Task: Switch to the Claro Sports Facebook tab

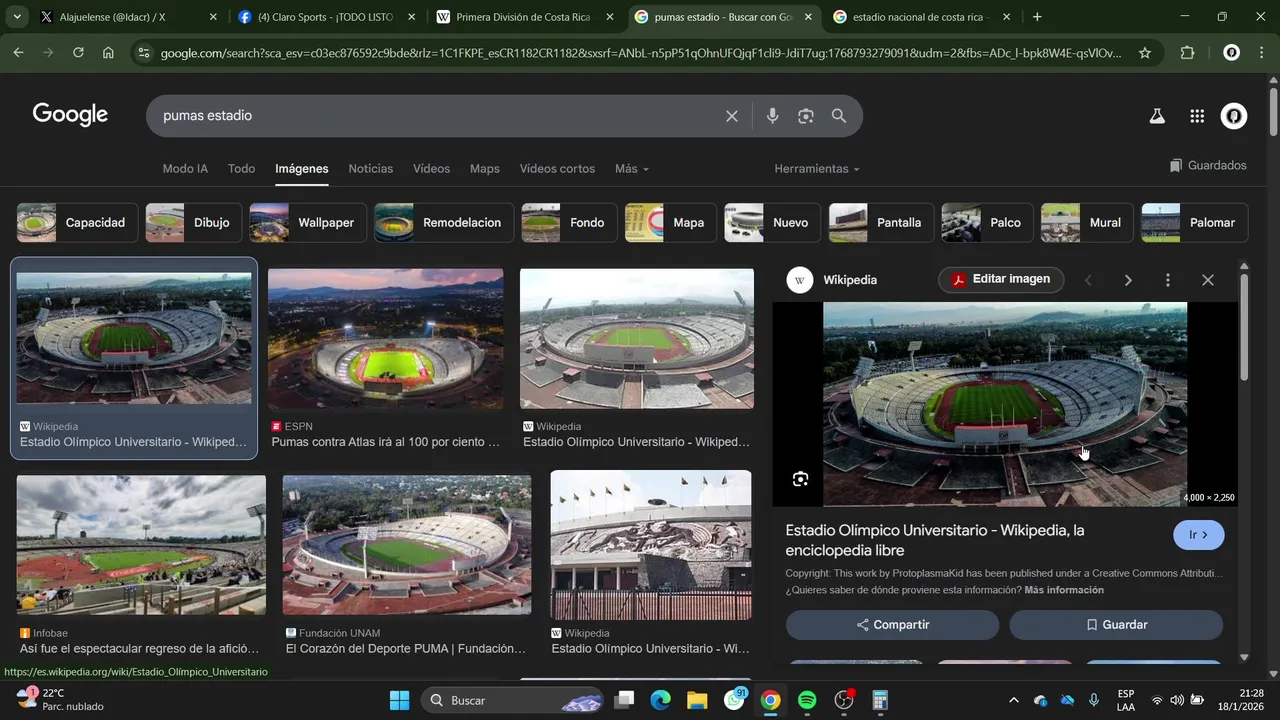Action: pos(325,17)
